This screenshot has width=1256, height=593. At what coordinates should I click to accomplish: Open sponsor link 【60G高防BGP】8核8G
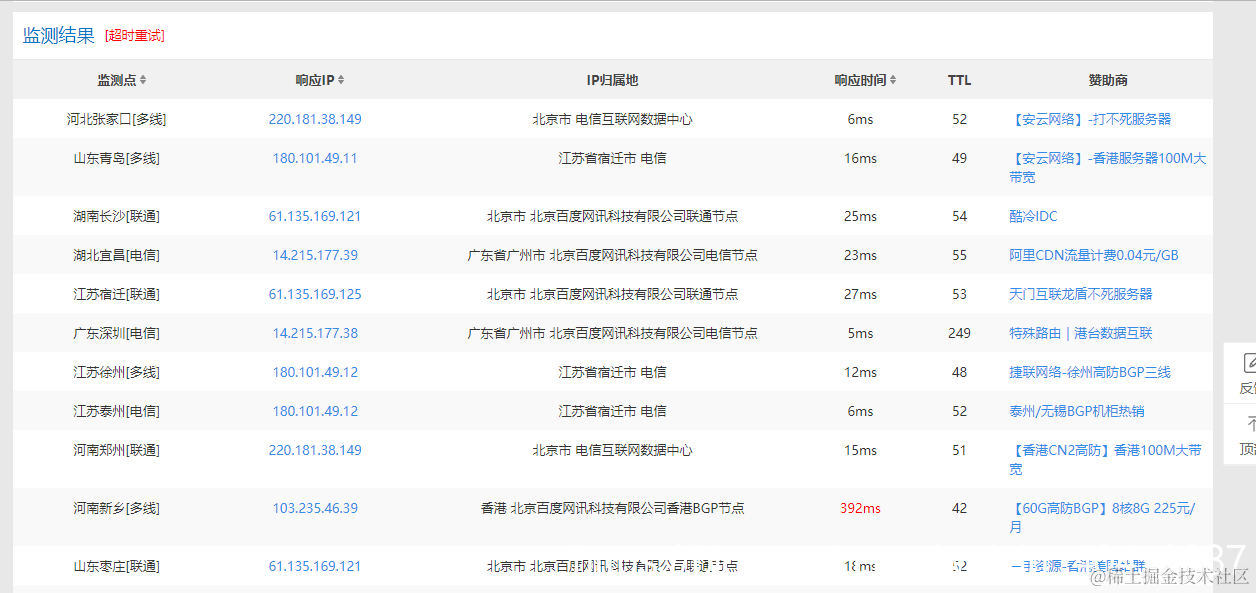pyautogui.click(x=1102, y=517)
